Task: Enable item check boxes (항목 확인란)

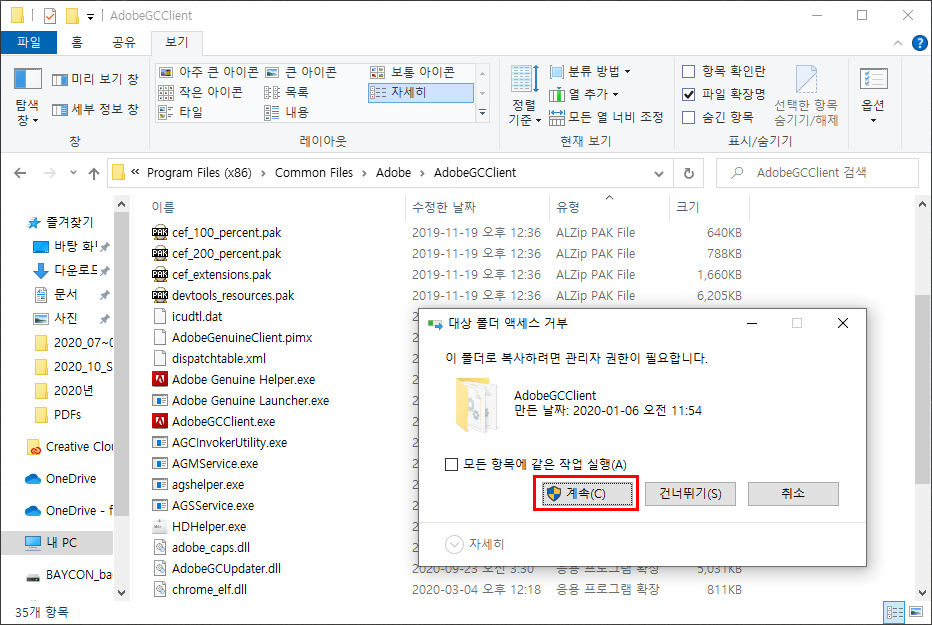Action: tap(688, 72)
